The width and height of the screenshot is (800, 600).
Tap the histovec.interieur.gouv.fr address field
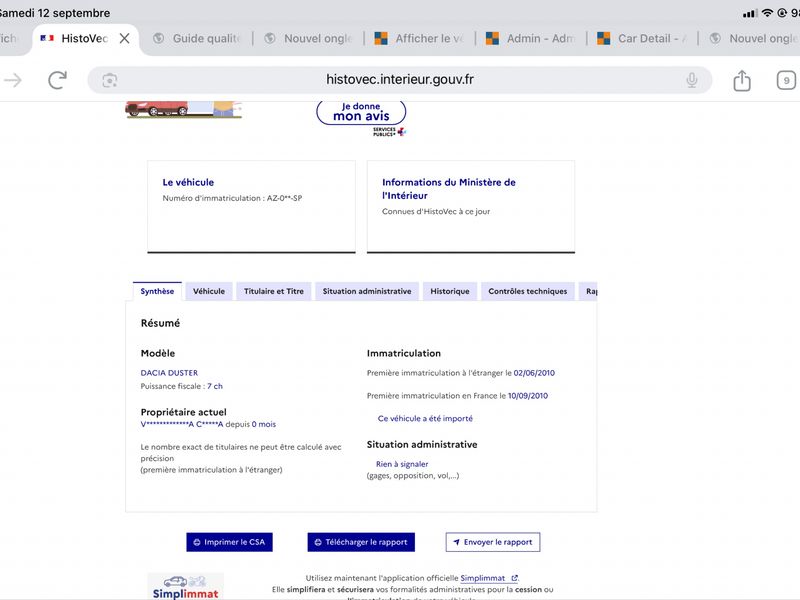[x=399, y=80]
